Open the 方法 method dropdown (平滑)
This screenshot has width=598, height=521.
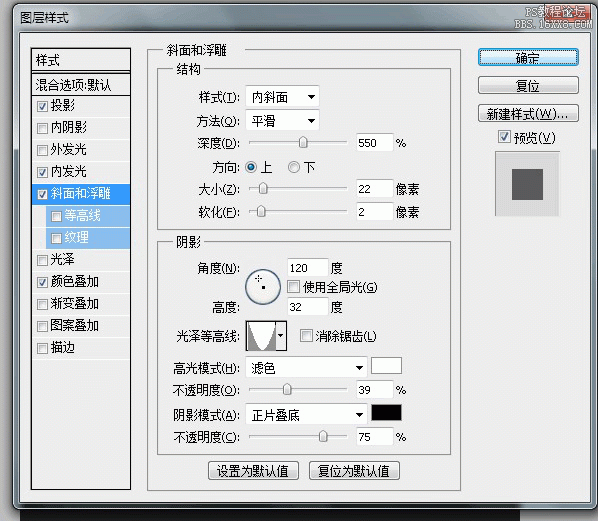[282, 121]
